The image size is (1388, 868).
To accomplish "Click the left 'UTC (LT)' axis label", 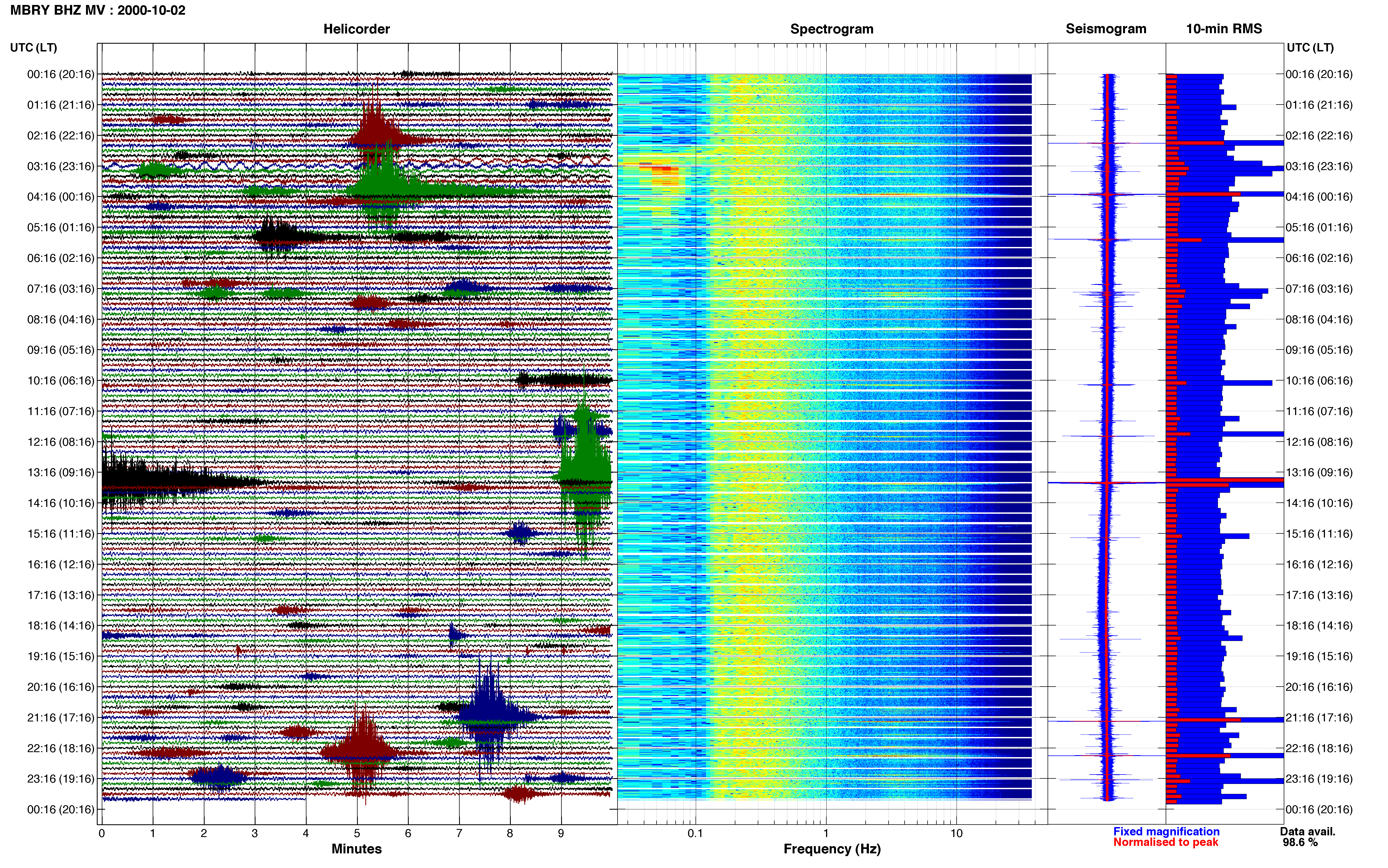I will 34,48.
